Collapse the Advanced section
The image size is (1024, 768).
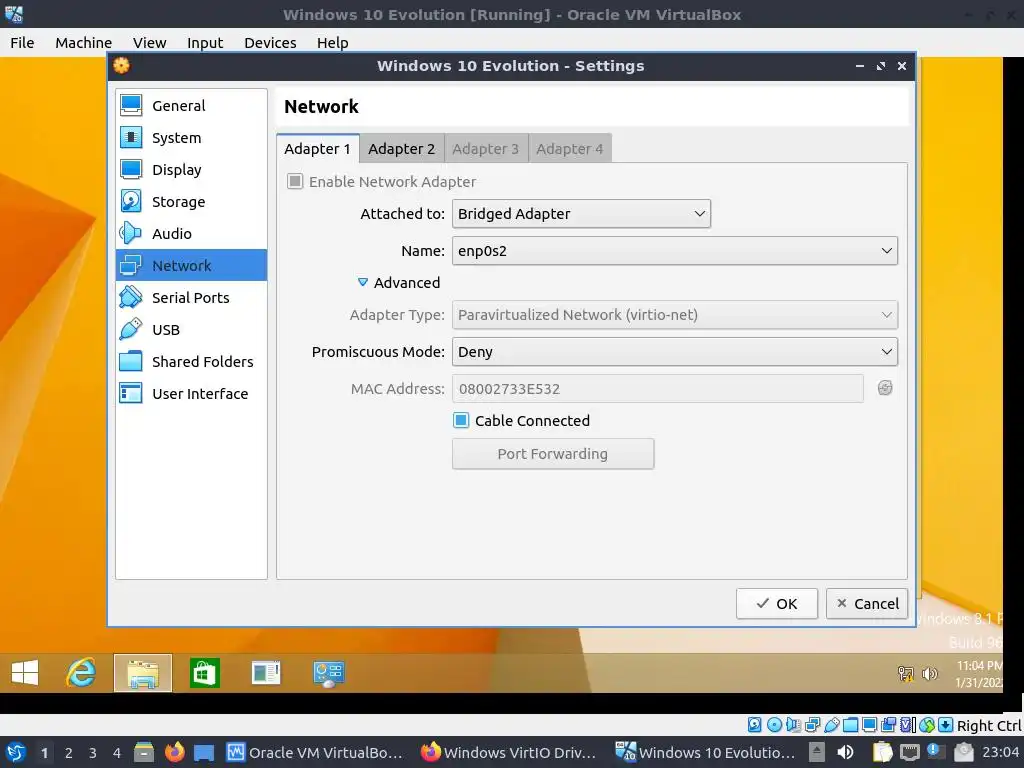pyautogui.click(x=399, y=283)
